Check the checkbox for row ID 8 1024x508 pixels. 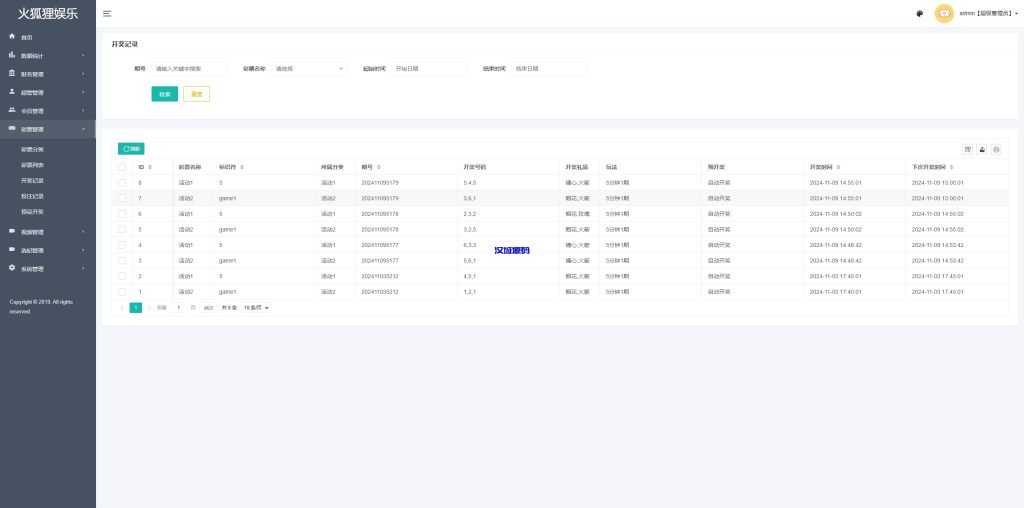(x=122, y=183)
